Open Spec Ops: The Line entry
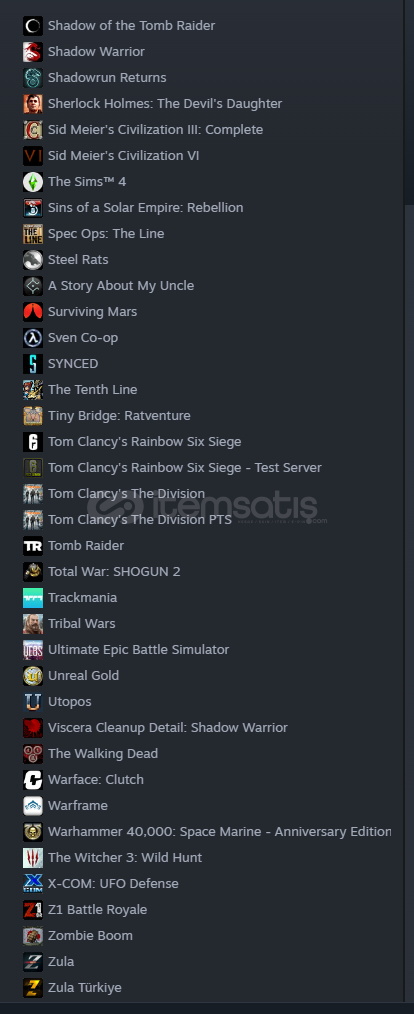Viewport: 414px width, 1014px height. (x=106, y=233)
